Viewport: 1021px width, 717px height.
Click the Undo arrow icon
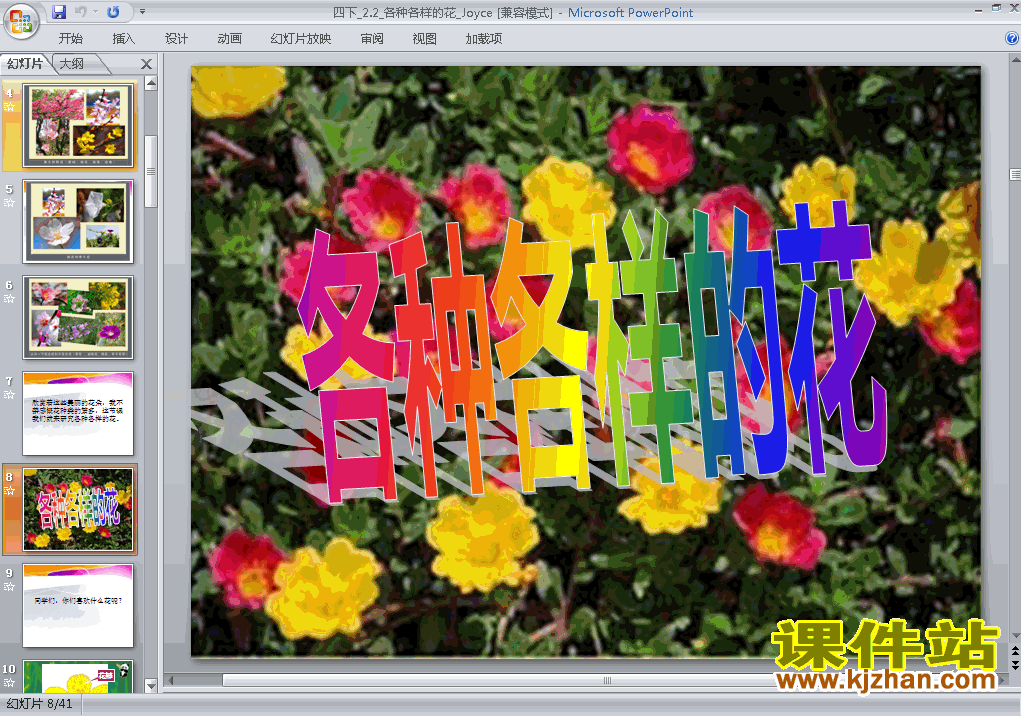(81, 12)
